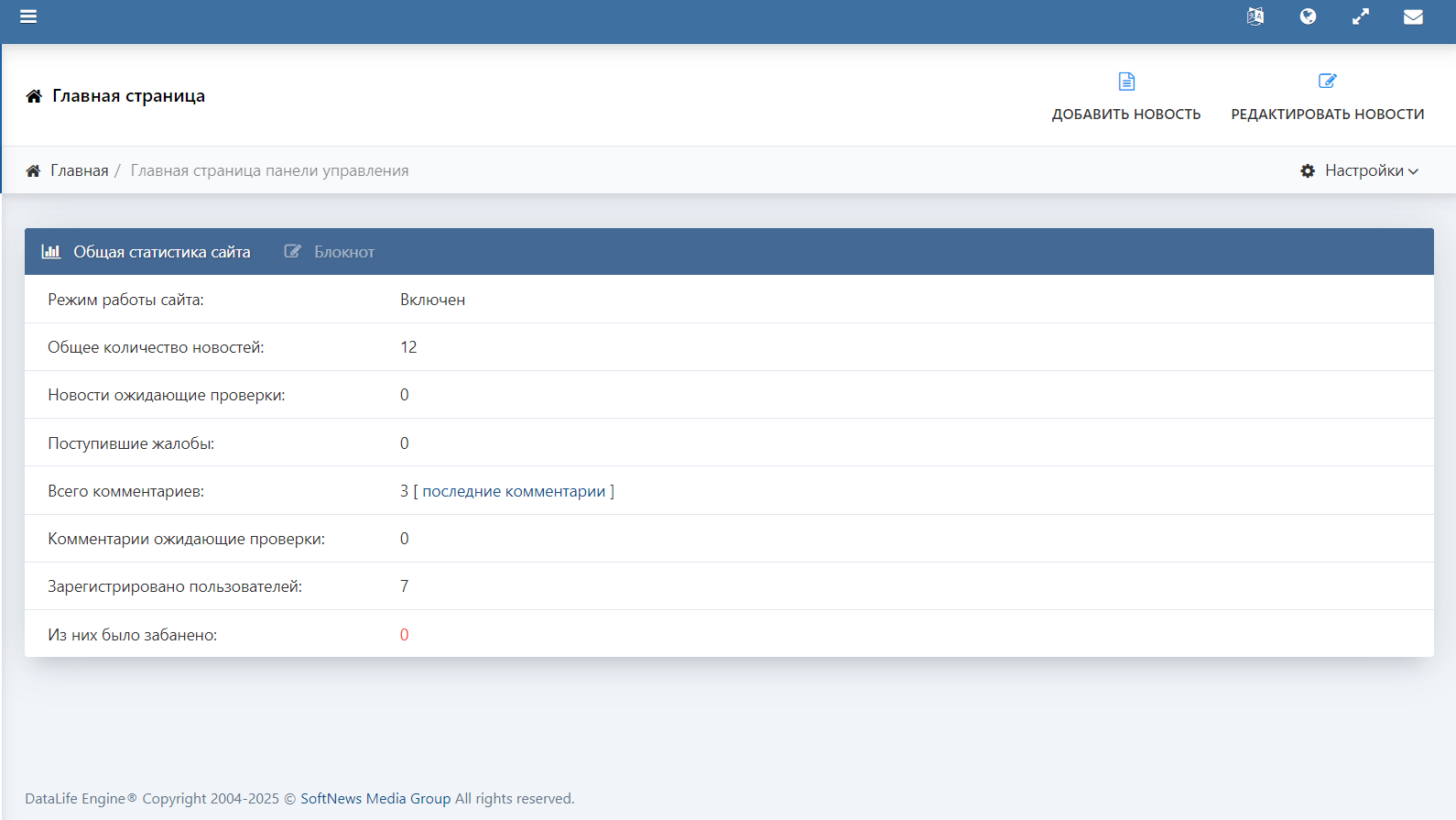Click the bar chart icon in statistics tab
Image resolution: width=1456 pixels, height=820 pixels.
pyautogui.click(x=51, y=252)
